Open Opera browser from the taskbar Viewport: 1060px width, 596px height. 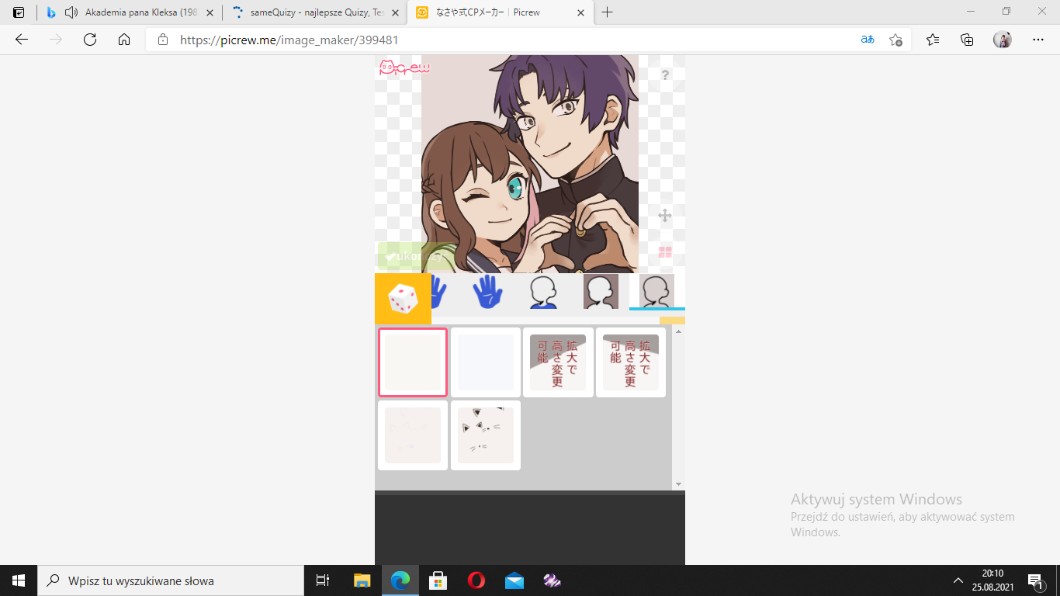click(x=476, y=580)
